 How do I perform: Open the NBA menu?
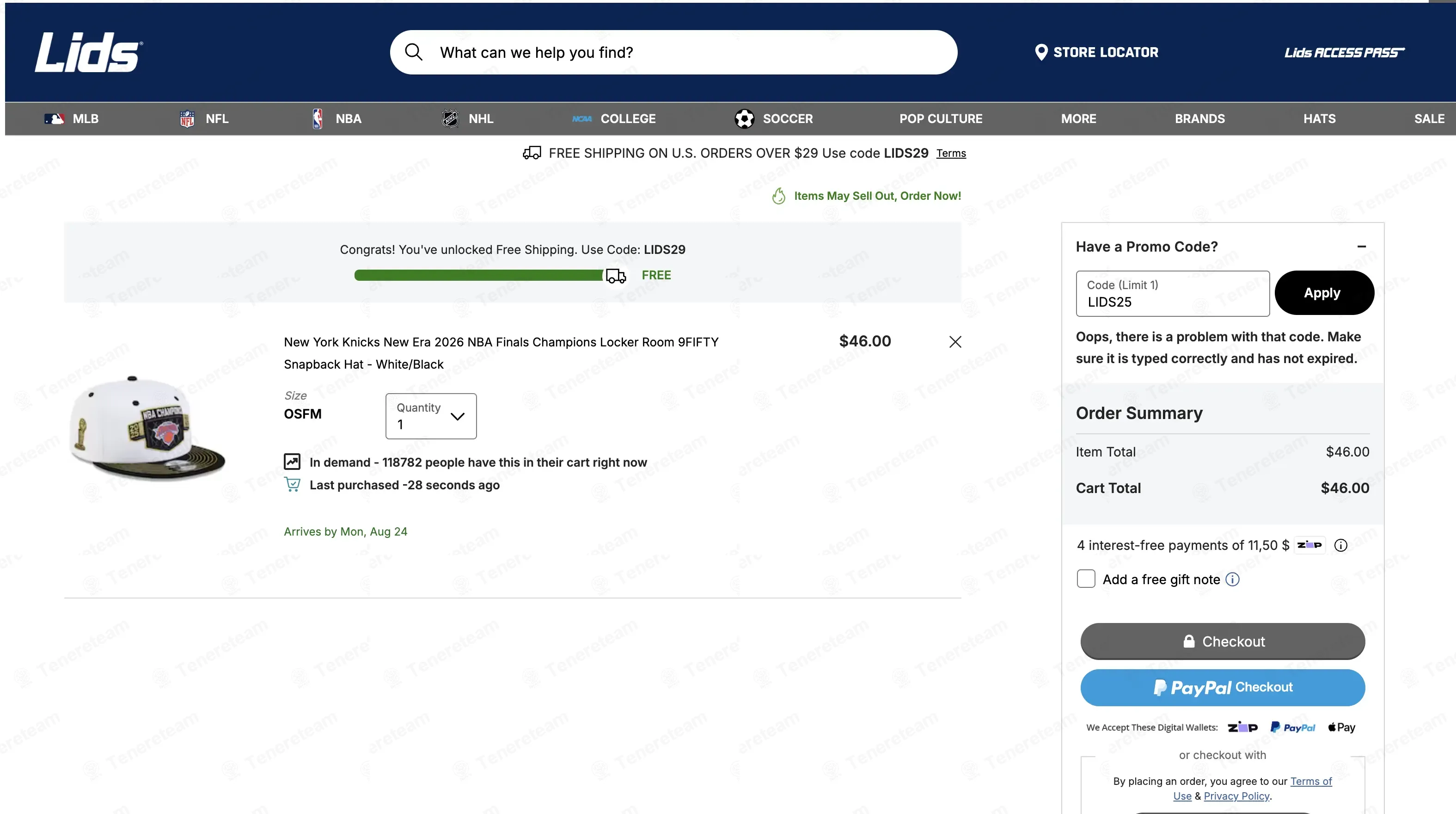337,119
